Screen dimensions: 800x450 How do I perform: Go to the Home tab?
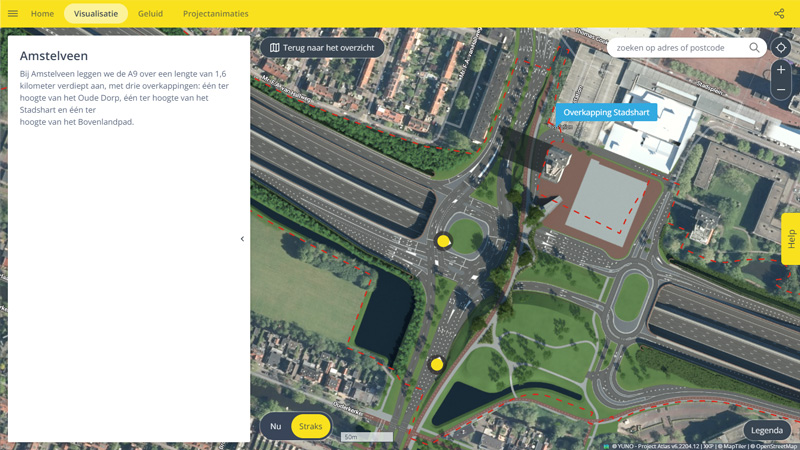pos(42,14)
